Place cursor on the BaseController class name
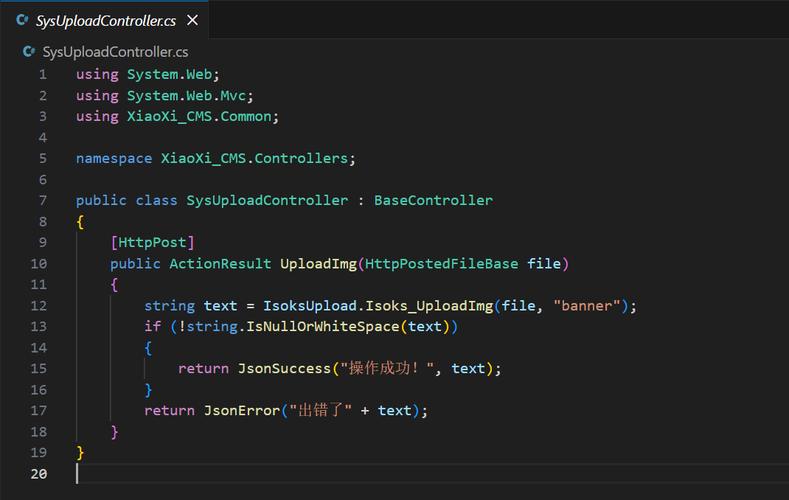Viewport: 789px width, 500px height. [x=433, y=201]
